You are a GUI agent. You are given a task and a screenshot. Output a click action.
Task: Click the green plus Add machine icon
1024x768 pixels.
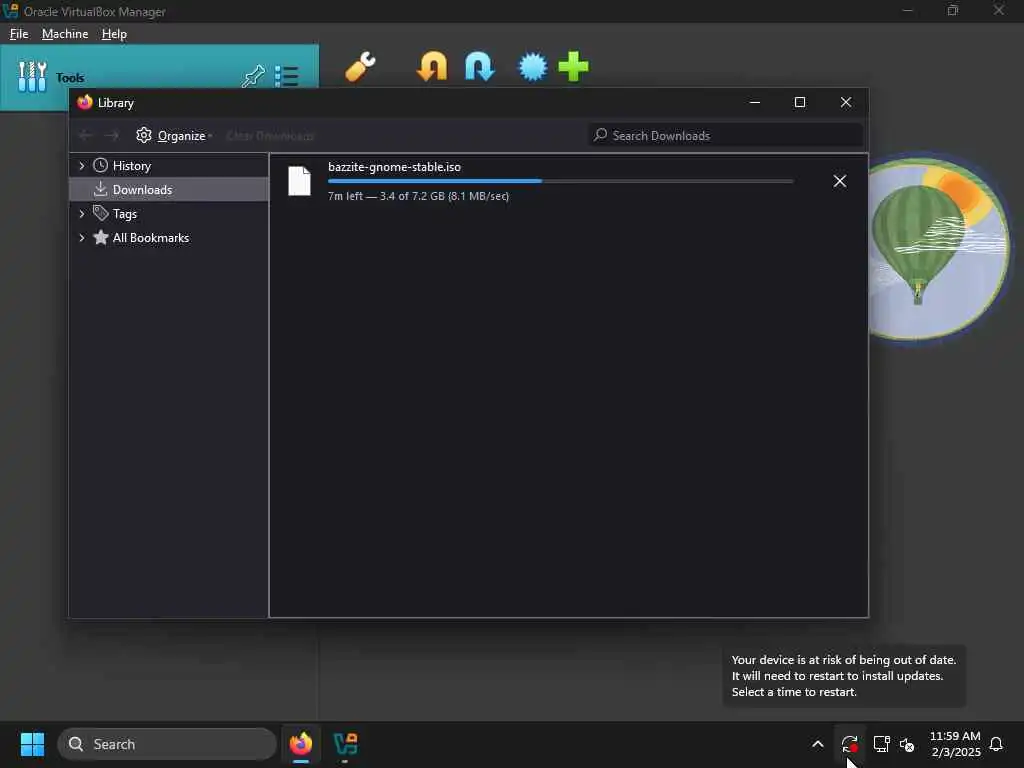(573, 67)
